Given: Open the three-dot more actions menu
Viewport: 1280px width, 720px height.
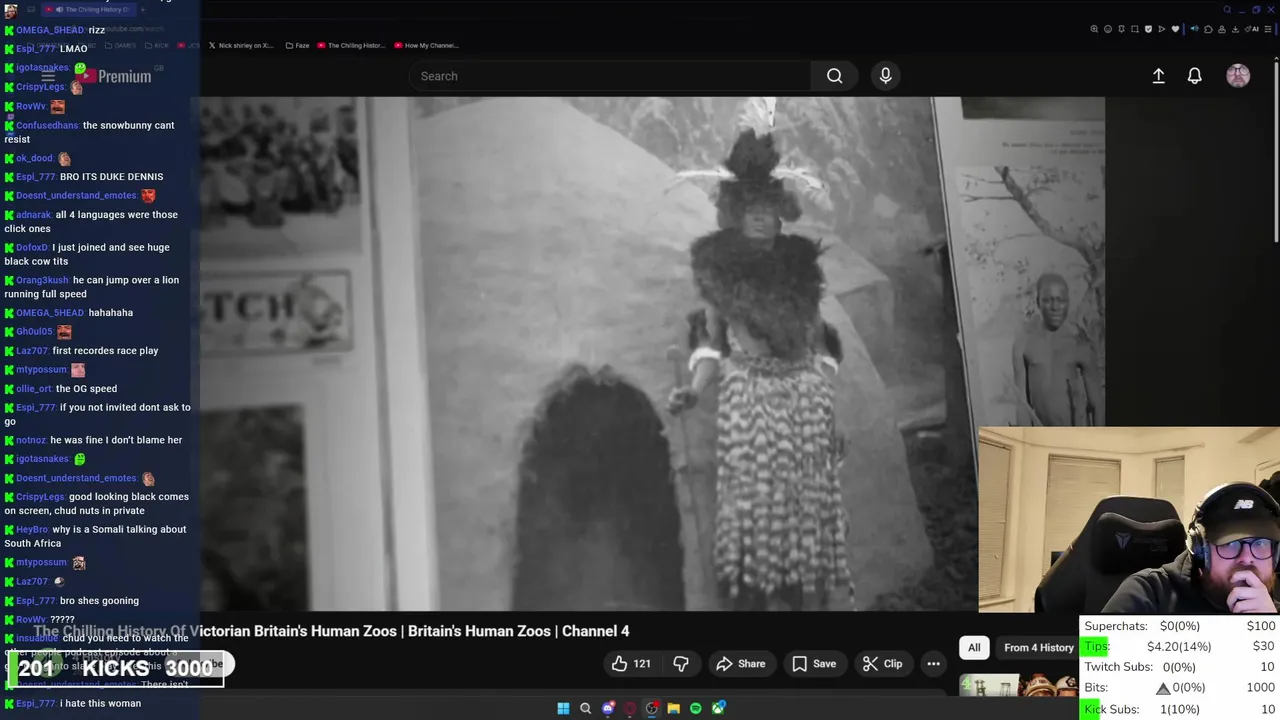Looking at the screenshot, I should [x=933, y=664].
